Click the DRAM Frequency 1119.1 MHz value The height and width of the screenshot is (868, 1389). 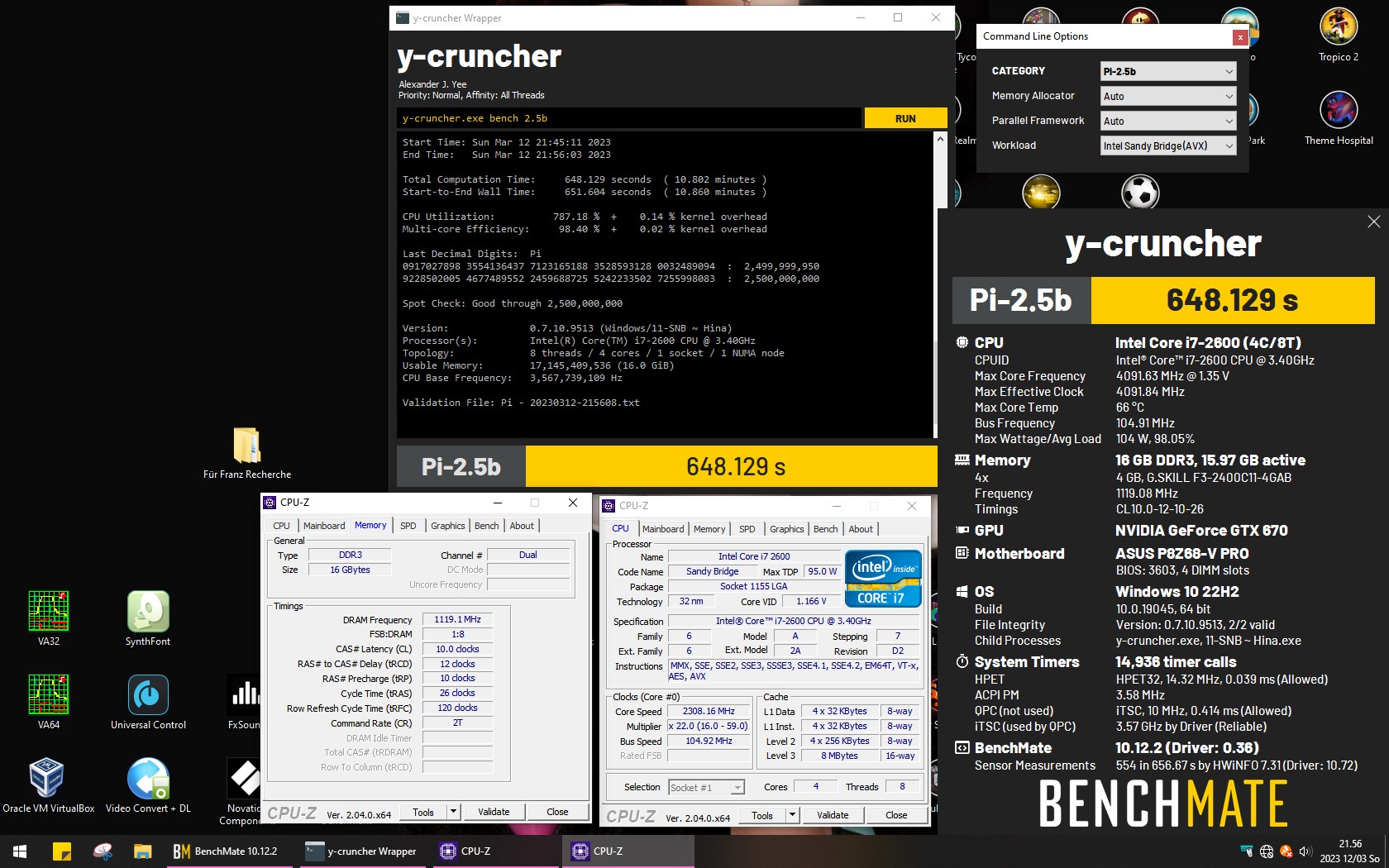[x=457, y=619]
